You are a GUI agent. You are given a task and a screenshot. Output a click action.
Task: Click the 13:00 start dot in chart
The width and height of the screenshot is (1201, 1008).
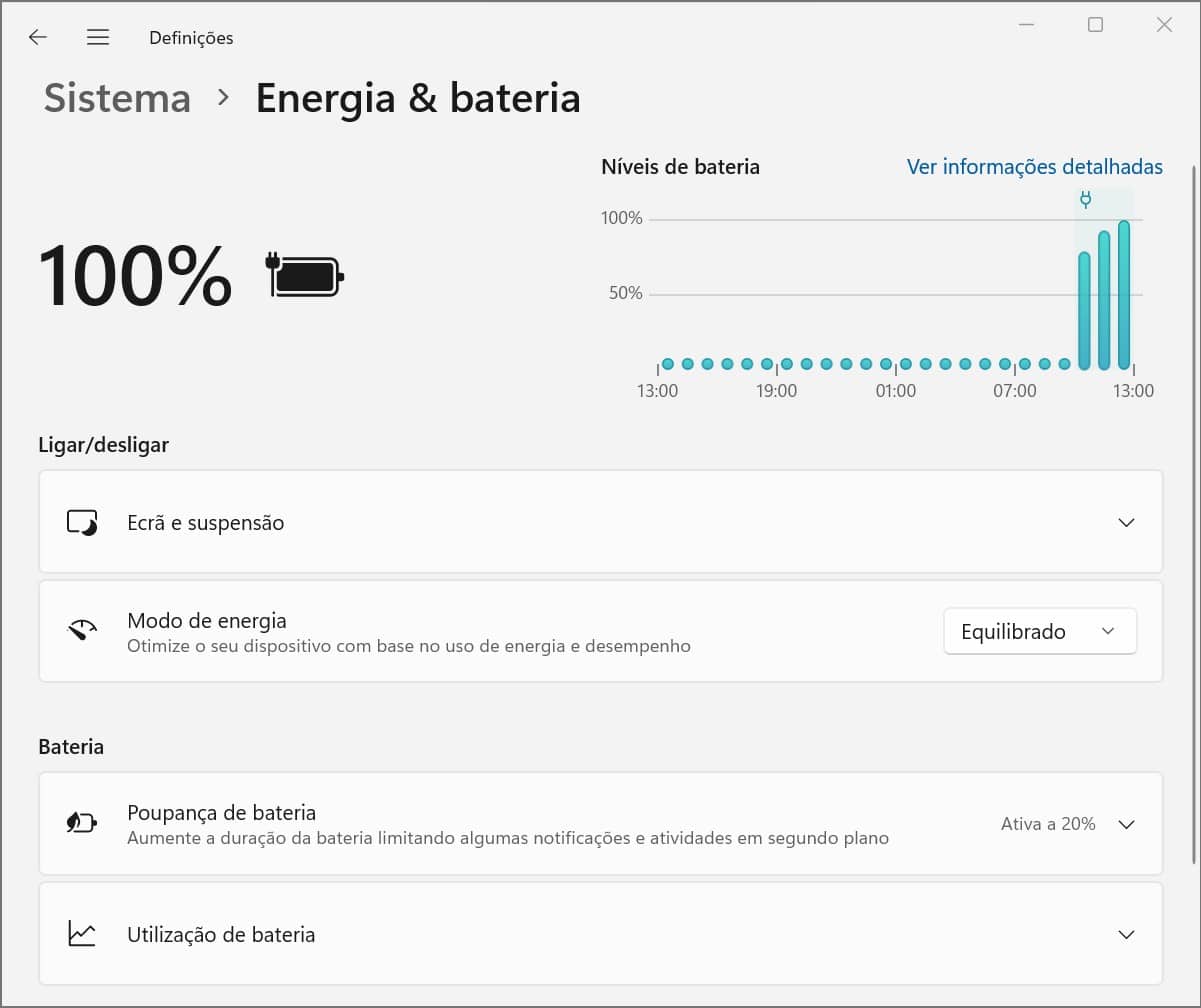(668, 364)
